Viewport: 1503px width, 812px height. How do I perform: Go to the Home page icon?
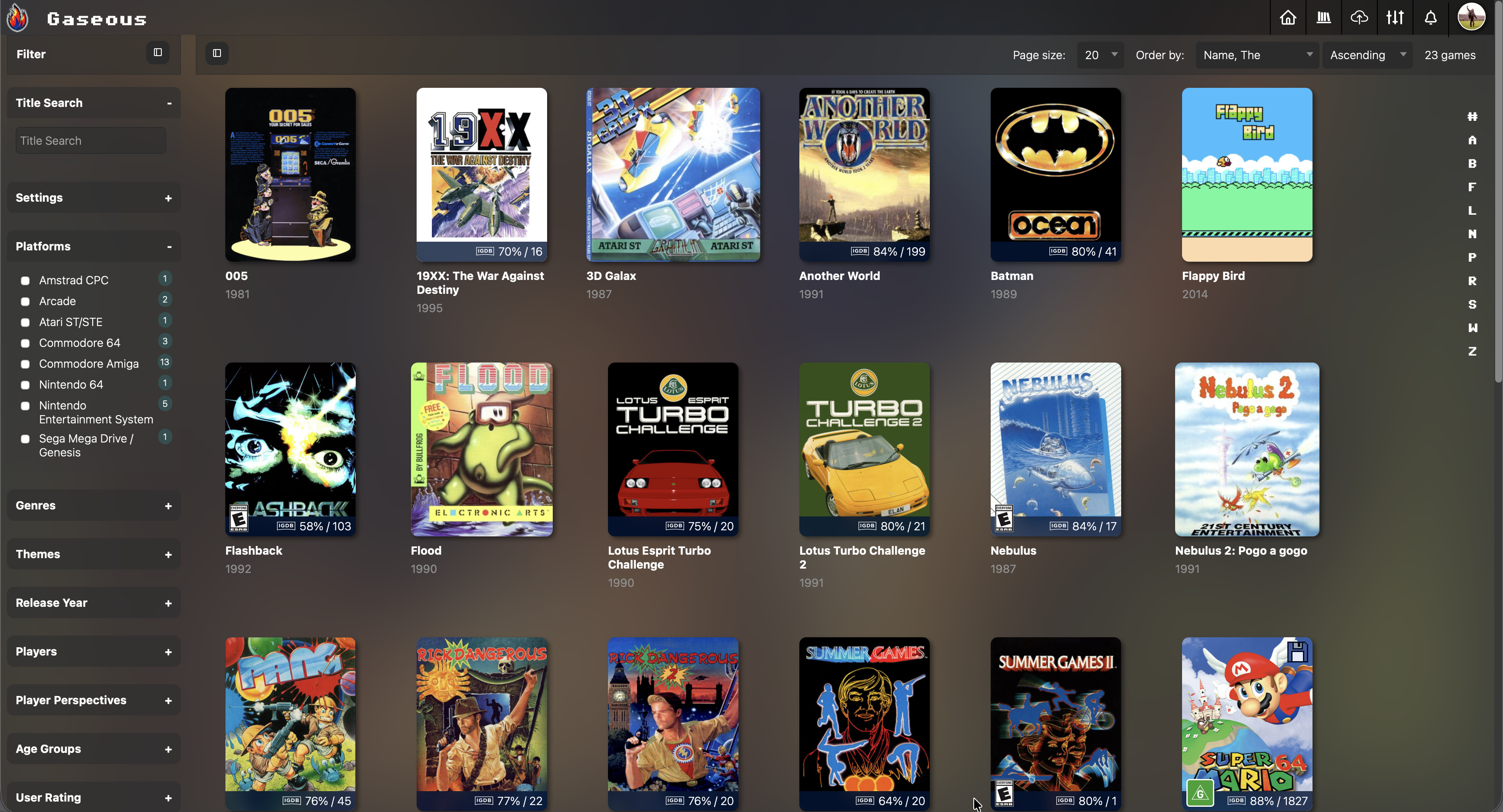(1288, 17)
